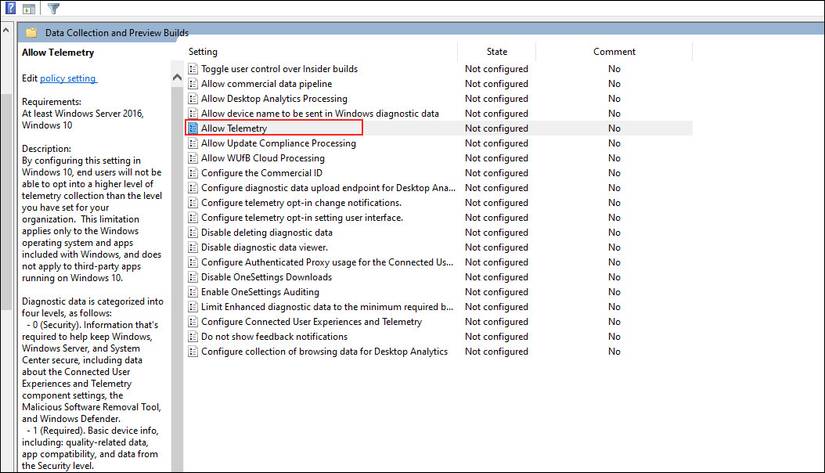825x473 pixels.
Task: Select Limit Enhanced diagnostic data setting
Action: tap(327, 307)
